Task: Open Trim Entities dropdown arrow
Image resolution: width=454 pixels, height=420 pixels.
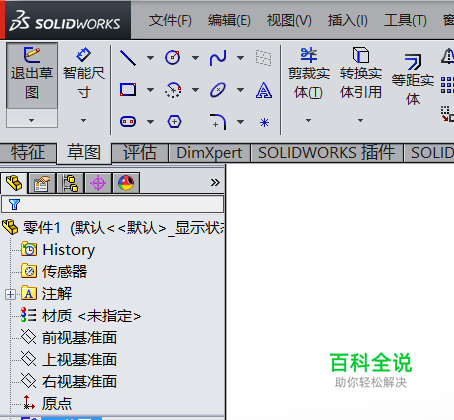Action: tap(308, 120)
